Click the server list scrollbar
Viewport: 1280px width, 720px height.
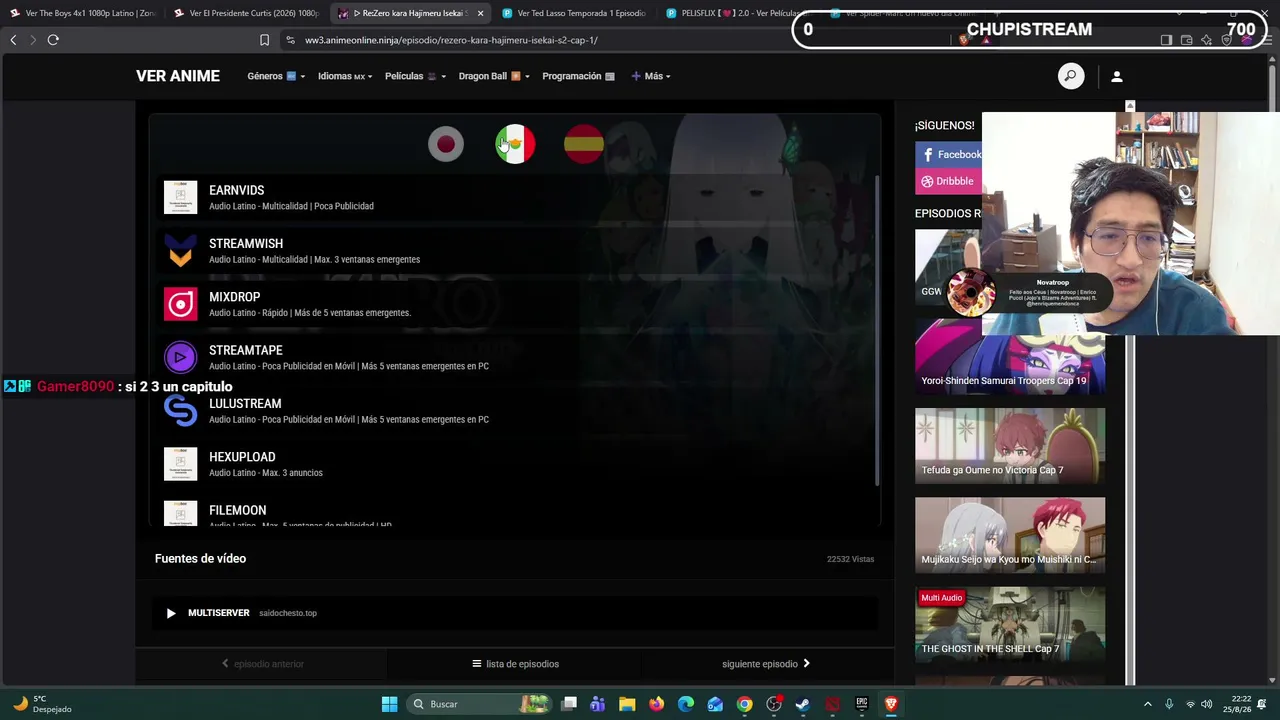click(876, 330)
